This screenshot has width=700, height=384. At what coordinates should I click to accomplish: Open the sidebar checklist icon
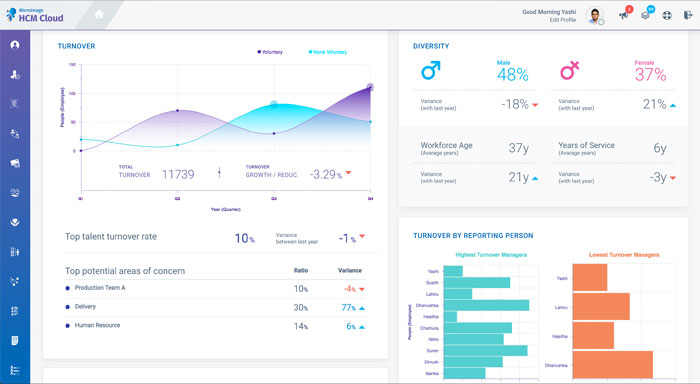tap(15, 370)
